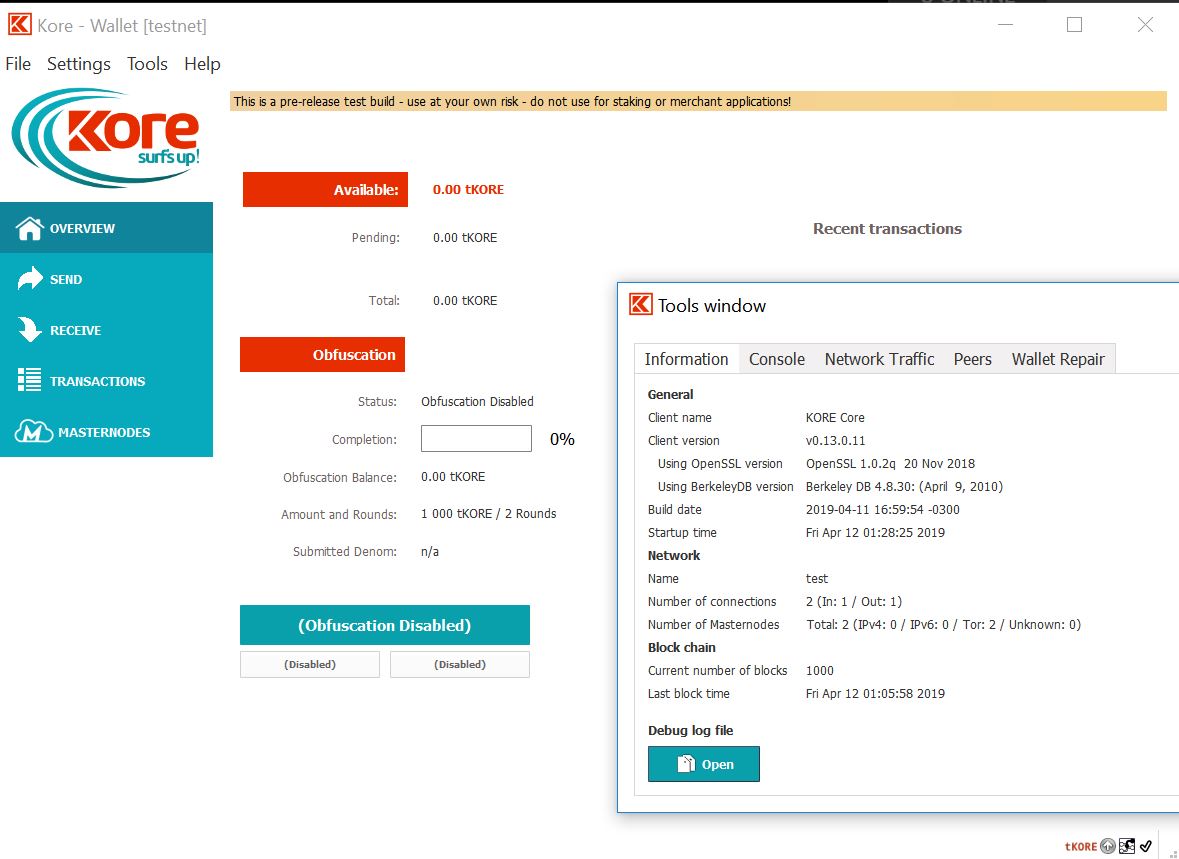Open the File menu
1179x859 pixels.
[18, 64]
